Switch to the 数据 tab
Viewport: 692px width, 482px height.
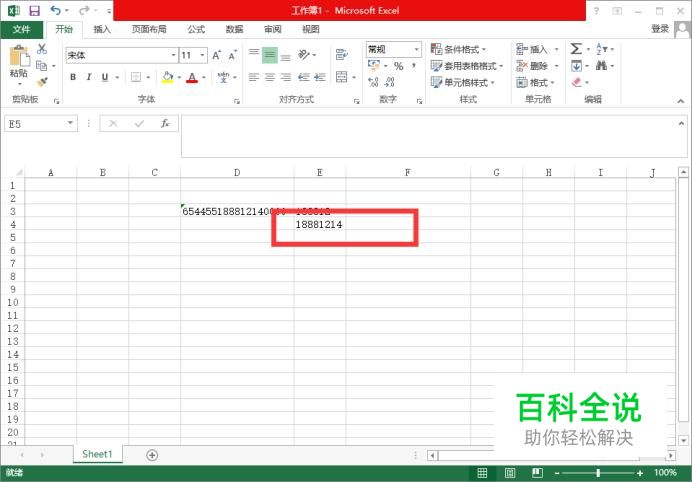[234, 29]
